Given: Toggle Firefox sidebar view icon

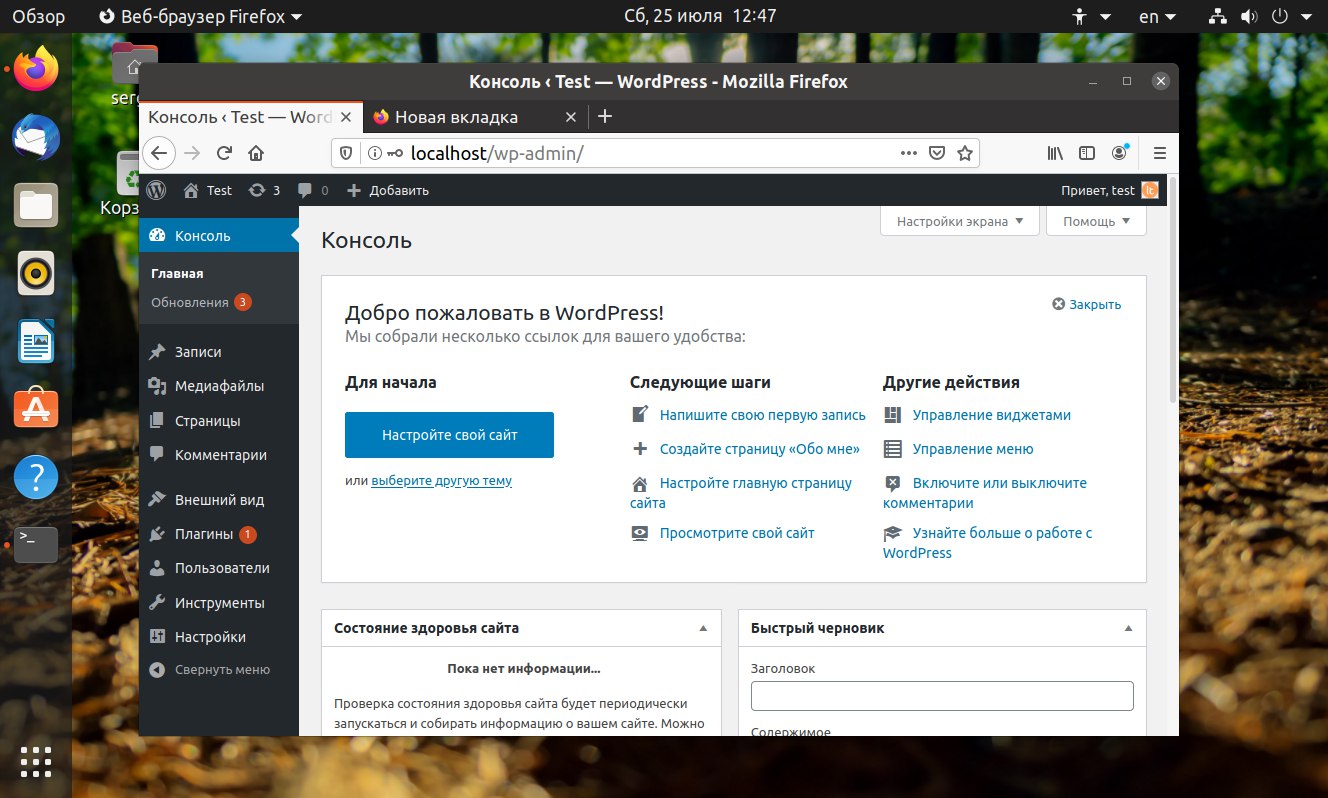Looking at the screenshot, I should coord(1087,153).
